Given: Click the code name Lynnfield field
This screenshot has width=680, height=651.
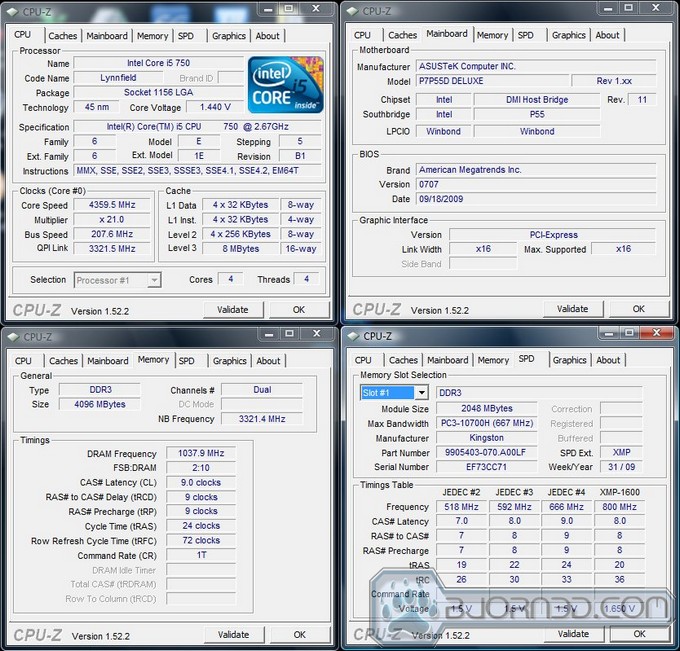Looking at the screenshot, I should pos(118,78).
